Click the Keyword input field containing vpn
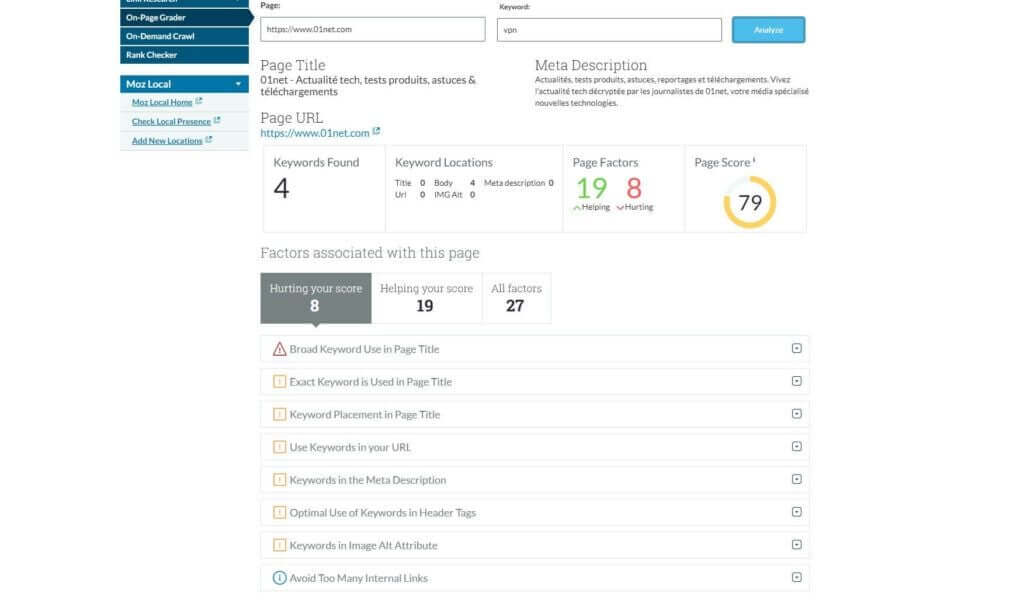1024x600 pixels. [x=608, y=29]
